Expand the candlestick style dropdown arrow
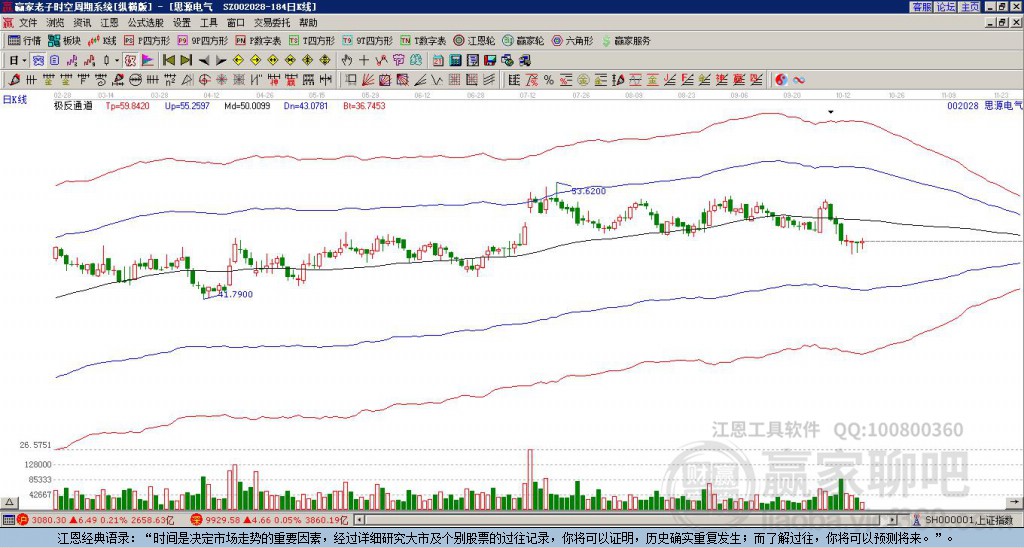 pos(117,61)
